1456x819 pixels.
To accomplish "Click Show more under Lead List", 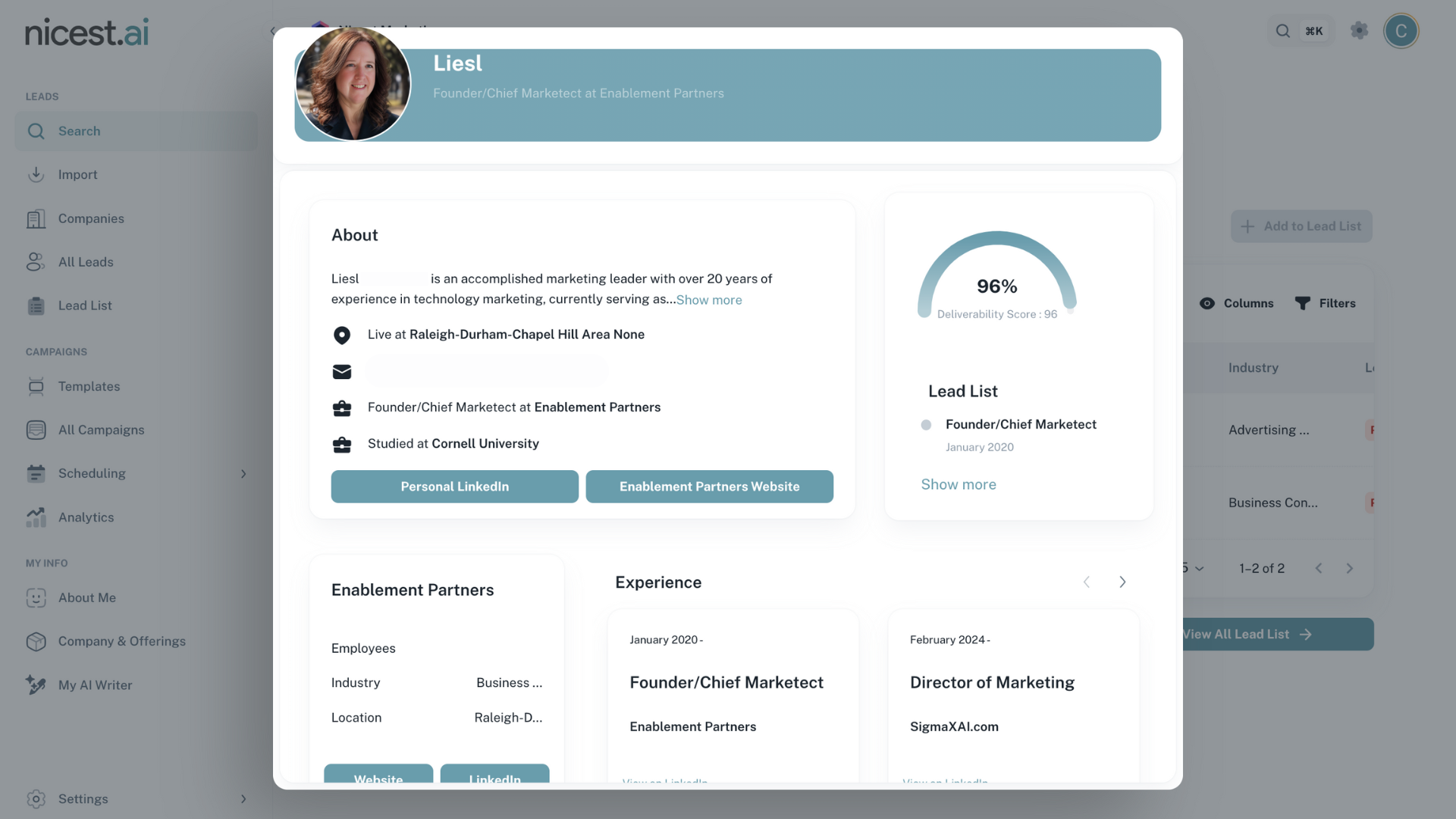I will [x=959, y=485].
